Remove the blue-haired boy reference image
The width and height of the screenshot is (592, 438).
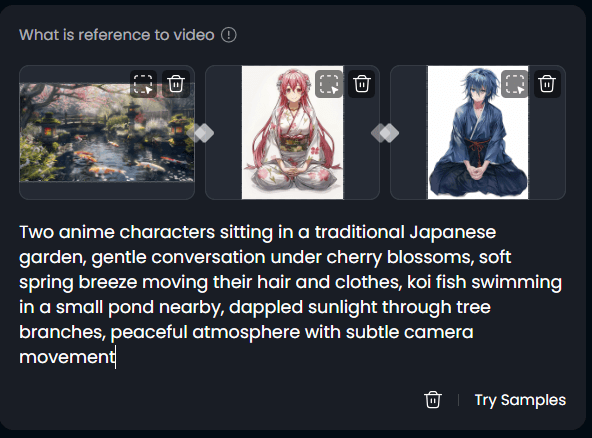(547, 84)
